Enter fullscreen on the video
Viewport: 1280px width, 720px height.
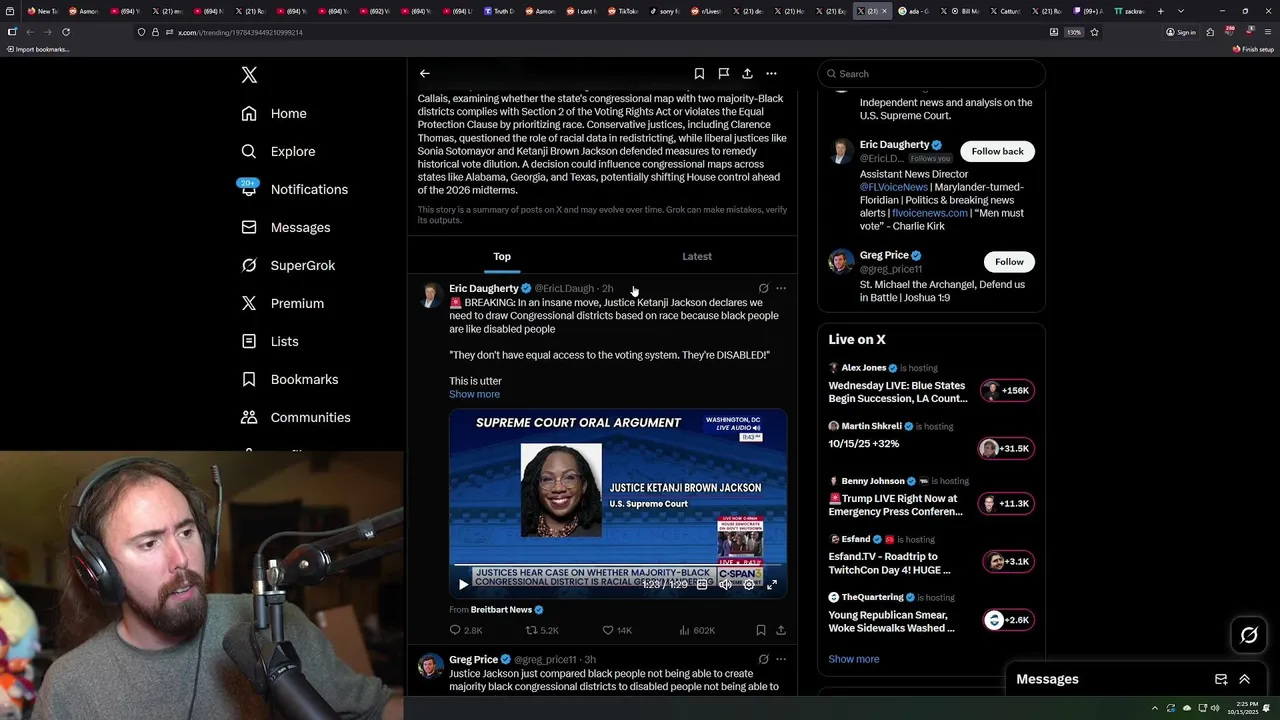coord(771,584)
